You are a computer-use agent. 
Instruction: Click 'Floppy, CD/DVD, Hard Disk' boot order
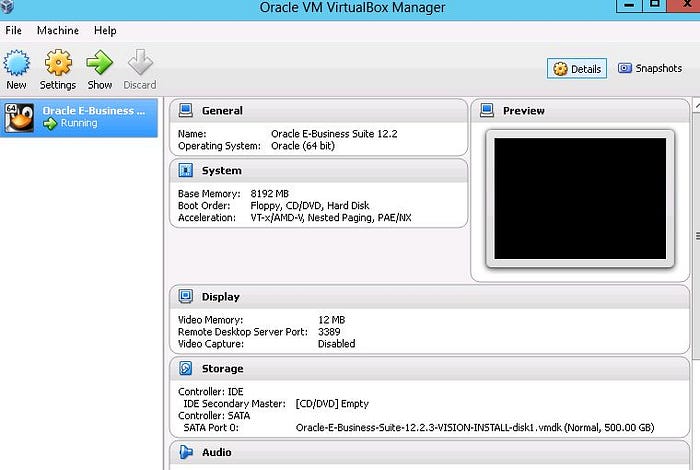pos(310,206)
